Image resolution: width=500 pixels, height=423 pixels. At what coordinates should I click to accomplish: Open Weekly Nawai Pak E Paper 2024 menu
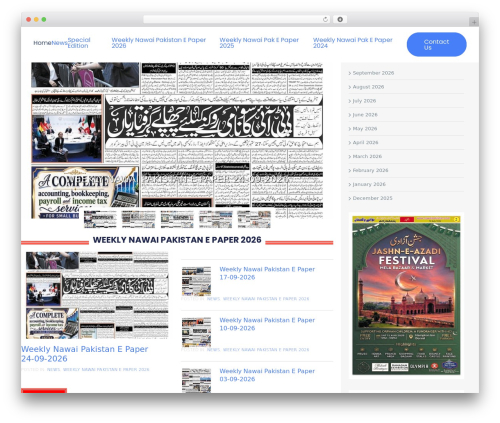(x=353, y=43)
